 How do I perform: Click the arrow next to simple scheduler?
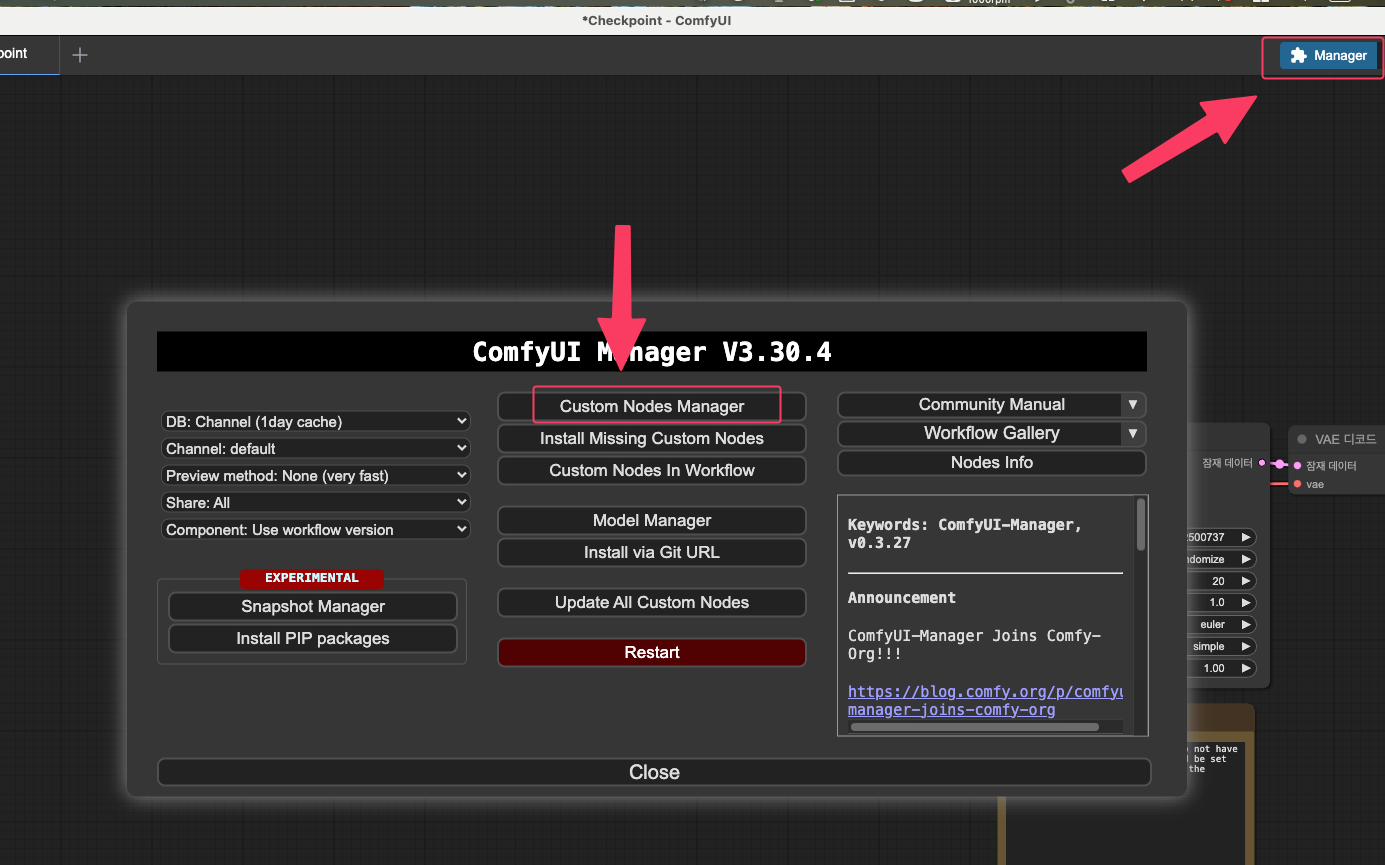coord(1245,647)
